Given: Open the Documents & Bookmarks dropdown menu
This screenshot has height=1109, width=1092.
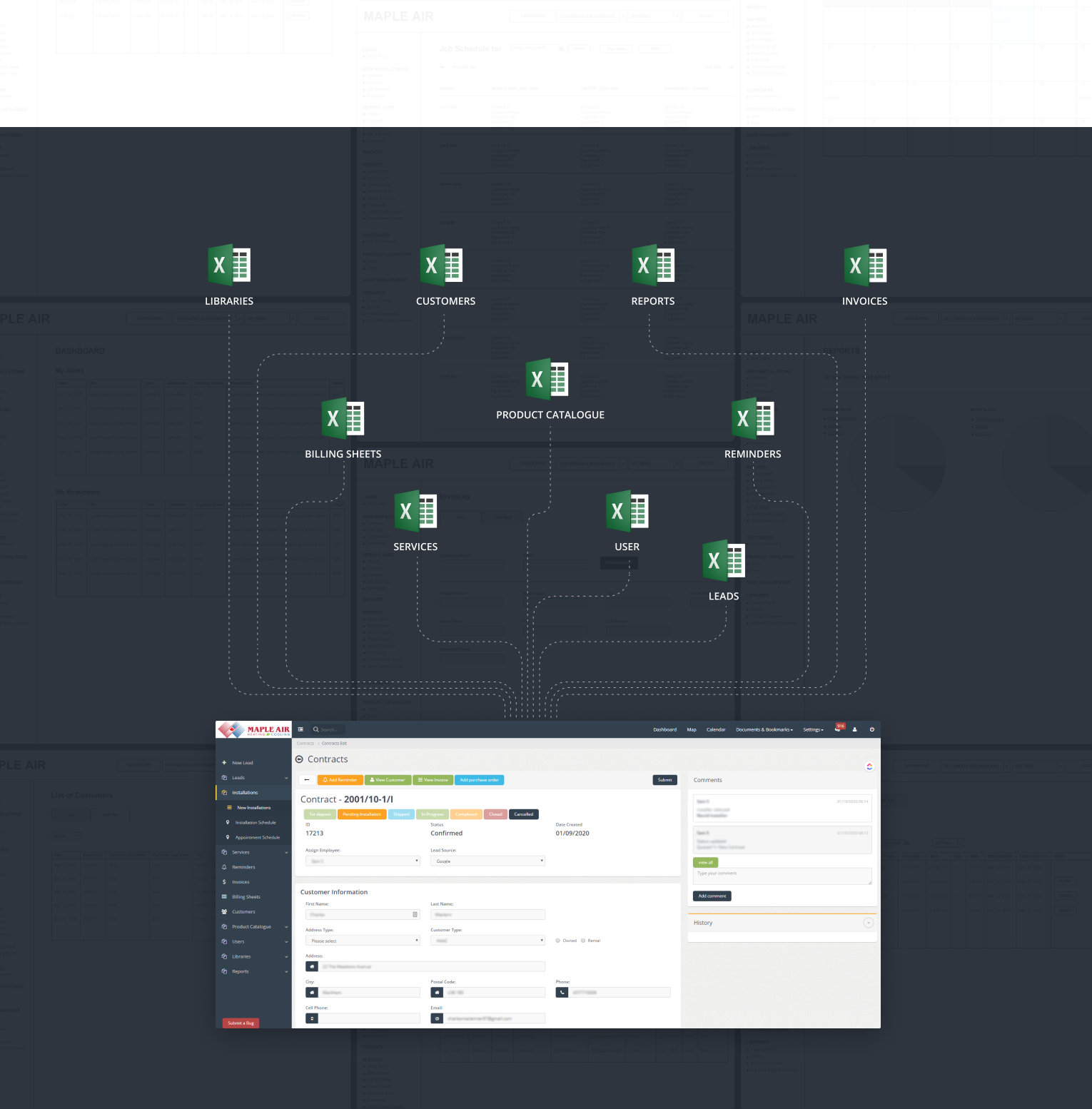Looking at the screenshot, I should coord(764,729).
